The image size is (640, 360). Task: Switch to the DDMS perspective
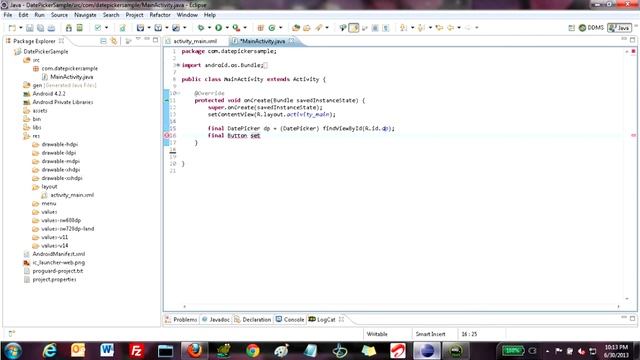point(591,28)
